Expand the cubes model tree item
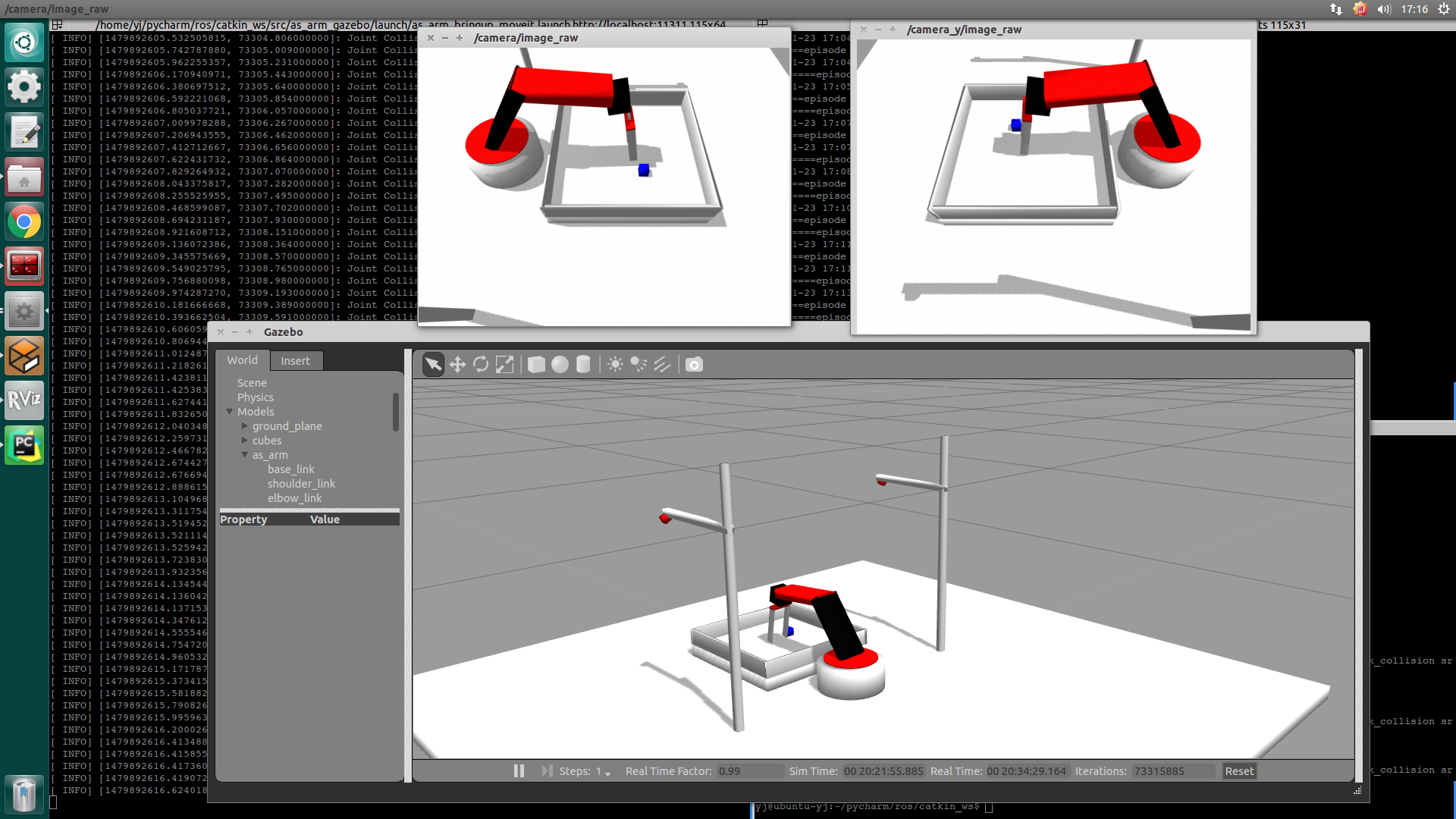The width and height of the screenshot is (1456, 819). pos(244,440)
